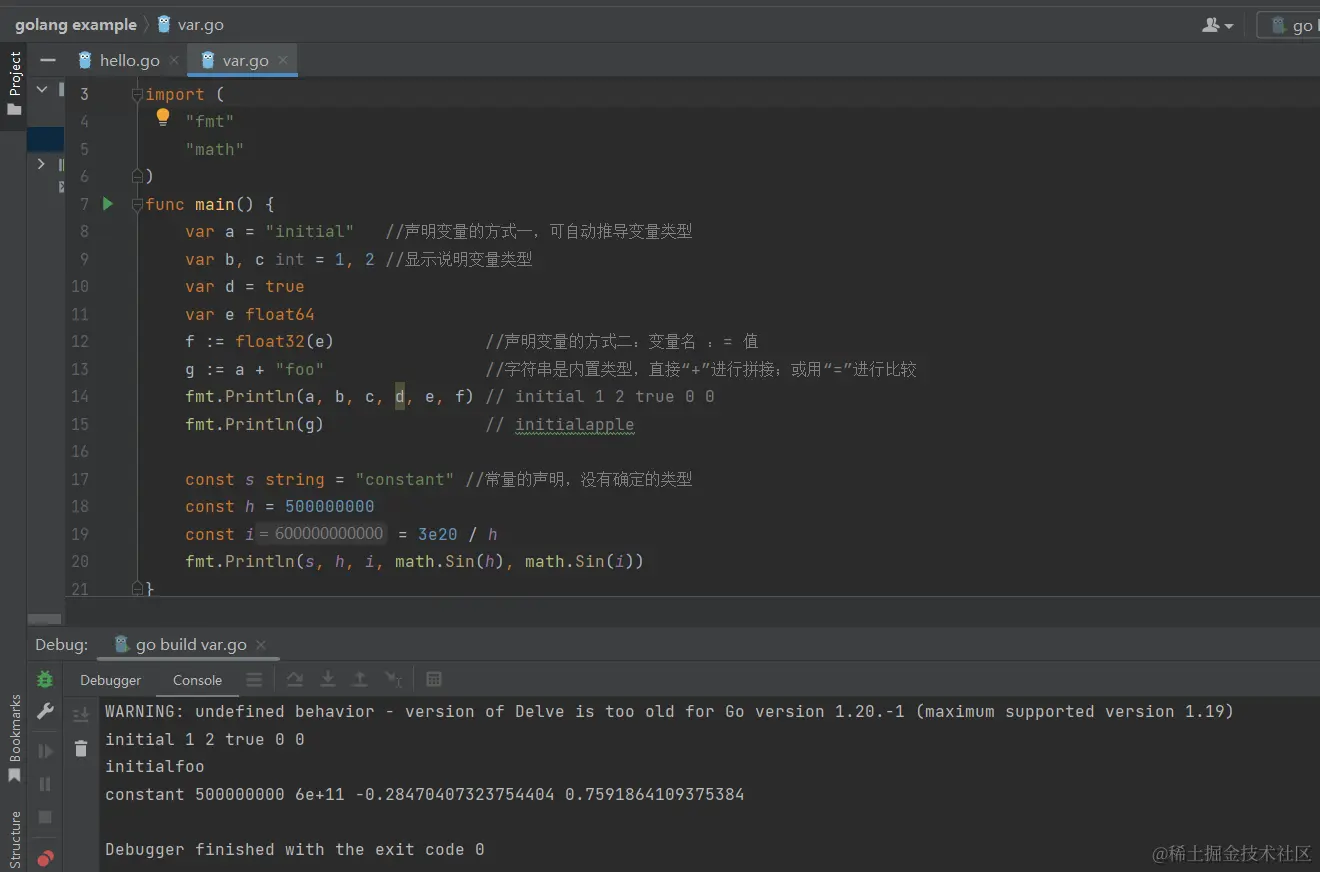Click the 3e20 literal on line 19
1320x872 pixels.
pos(437,534)
